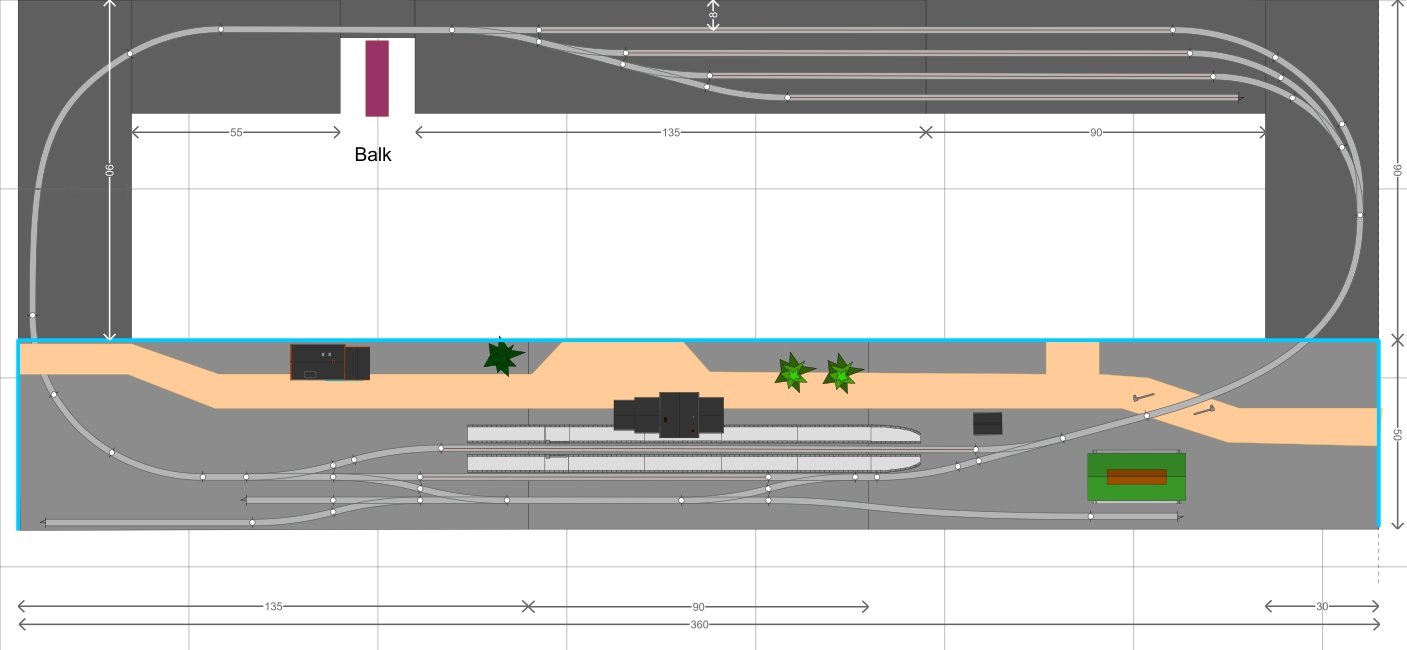Click the brown rectangle on the green base

tap(1137, 477)
